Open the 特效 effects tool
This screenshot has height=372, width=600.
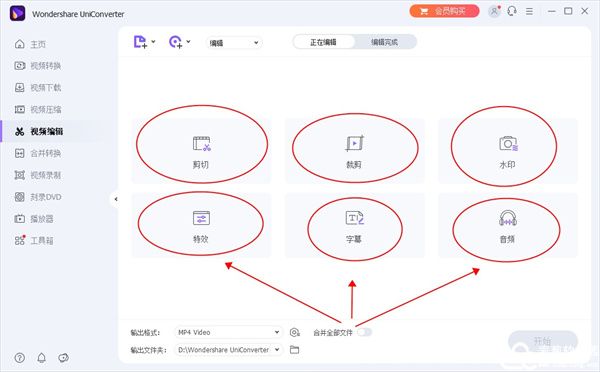click(201, 225)
